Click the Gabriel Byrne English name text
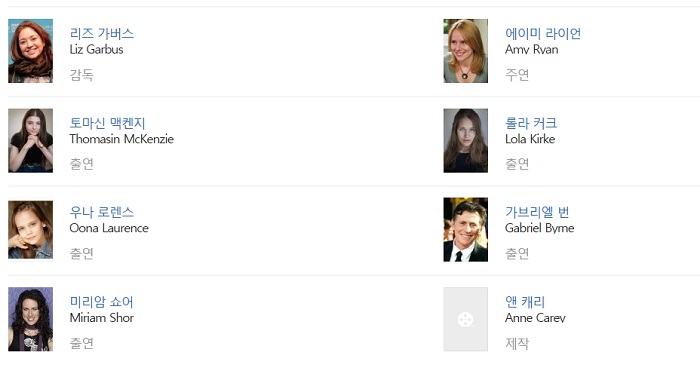The image size is (700, 380). pyautogui.click(x=540, y=228)
